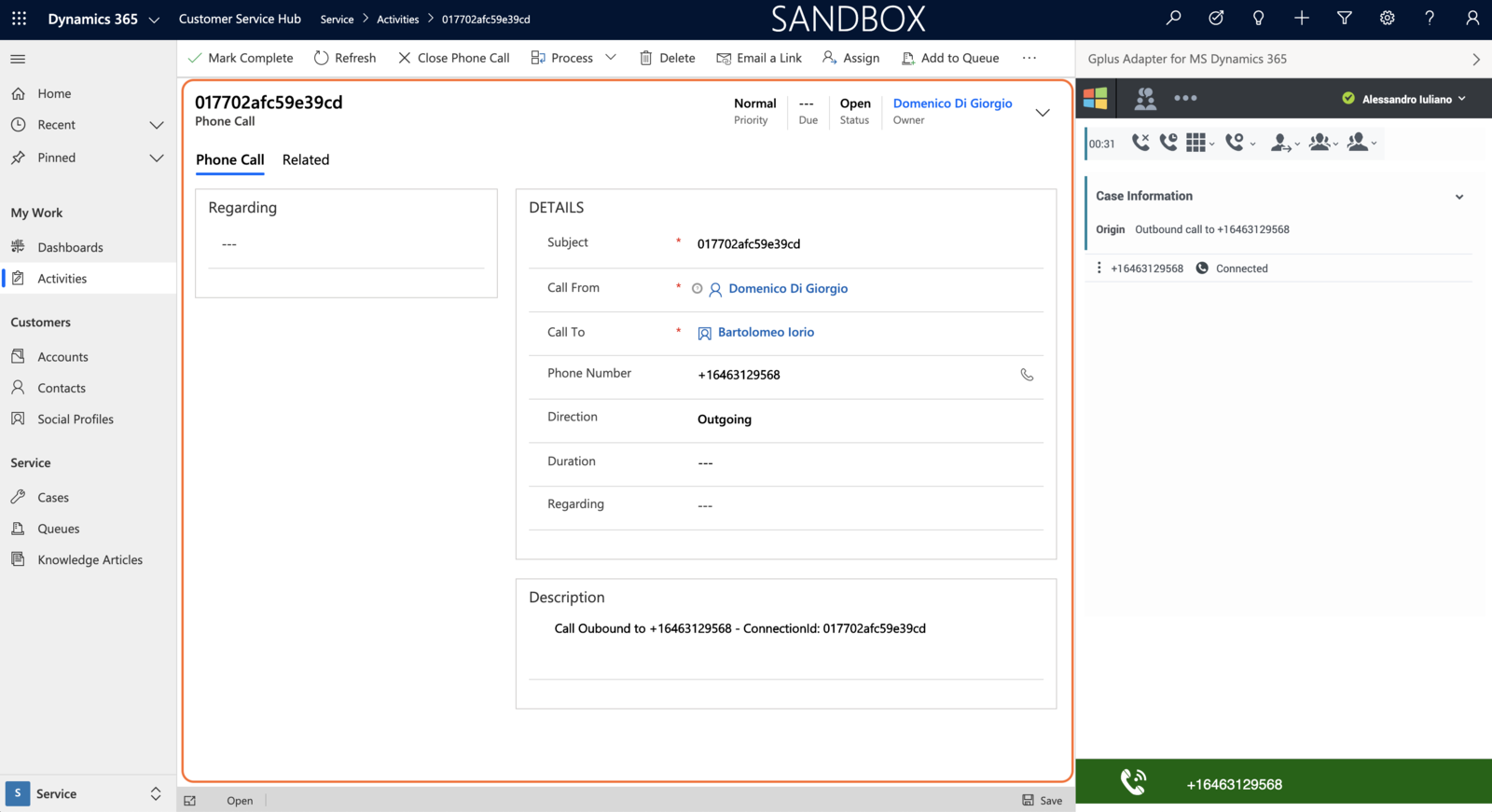
Task: Open user account profile icon
Action: click(1472, 18)
